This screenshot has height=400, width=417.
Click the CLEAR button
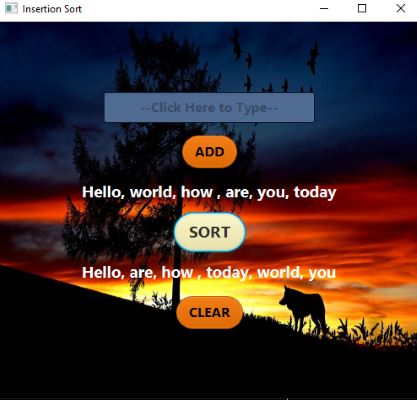(x=210, y=312)
